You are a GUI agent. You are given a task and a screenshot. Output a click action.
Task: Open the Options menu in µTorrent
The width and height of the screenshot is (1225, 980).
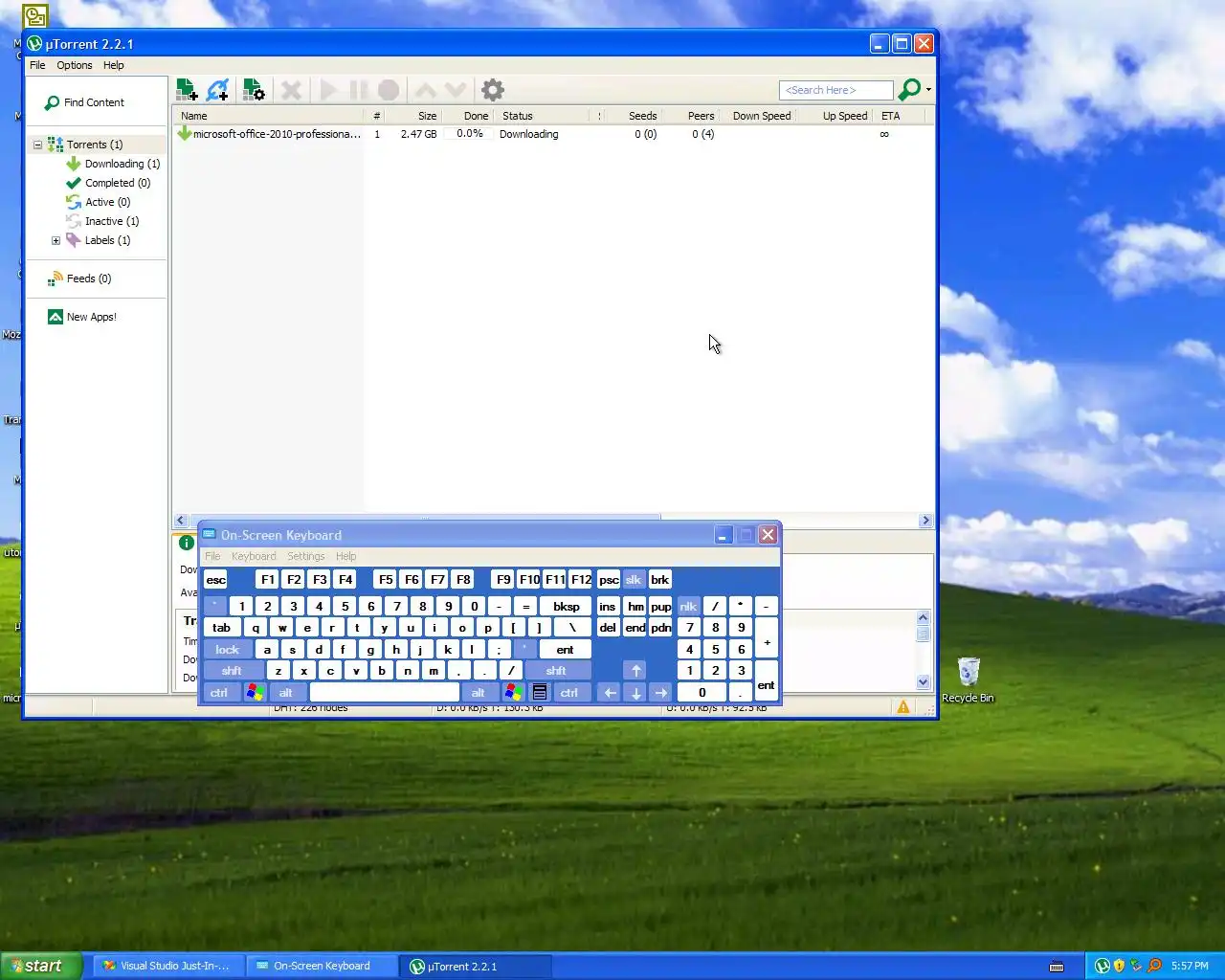tap(75, 65)
